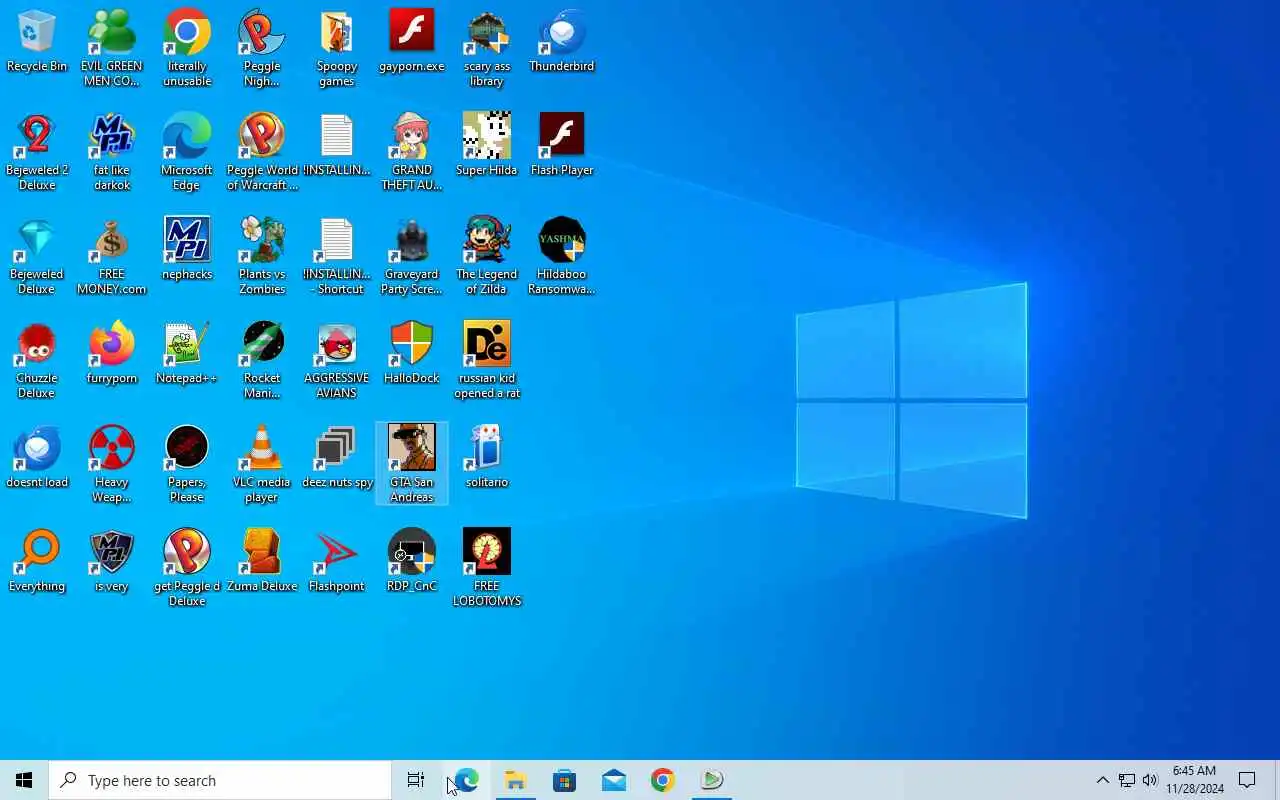Select the 'fat like darkok' shortcut
Viewport: 1280px width, 800px height.
pos(112,152)
